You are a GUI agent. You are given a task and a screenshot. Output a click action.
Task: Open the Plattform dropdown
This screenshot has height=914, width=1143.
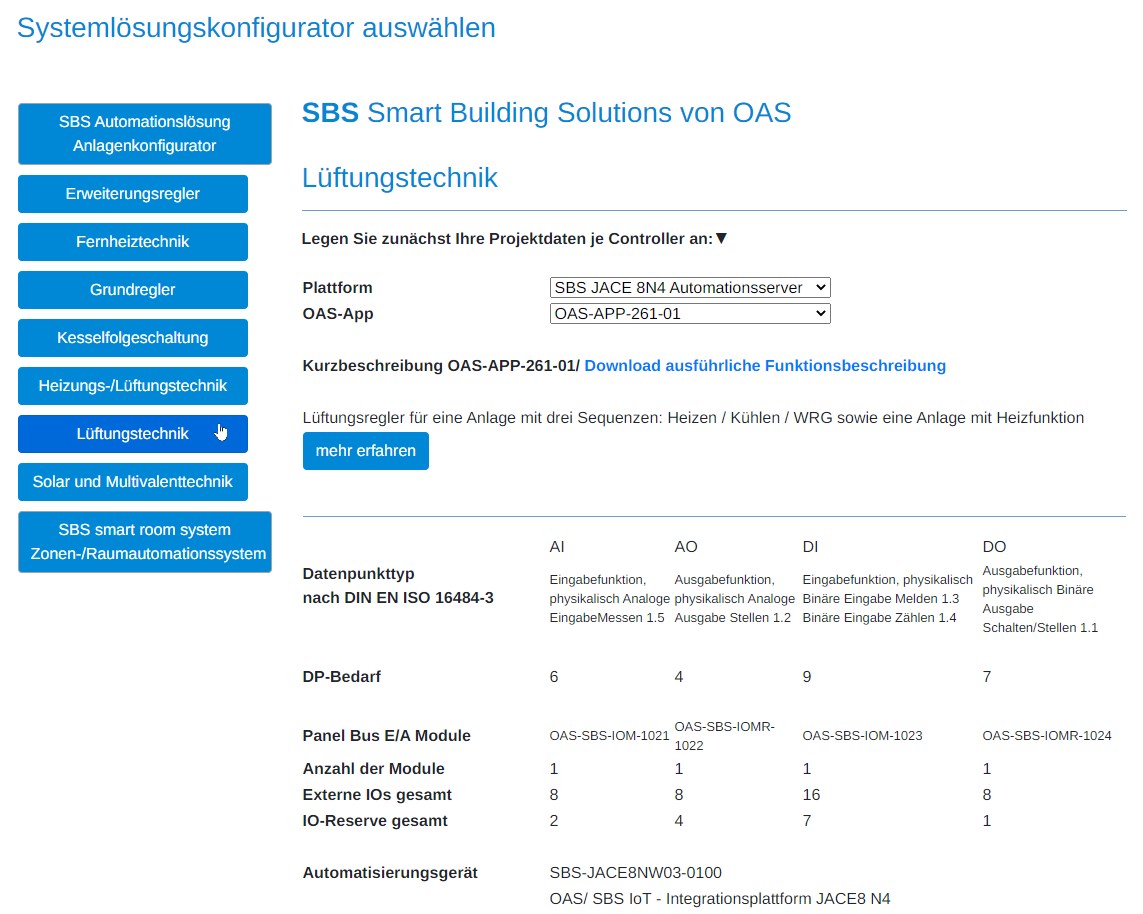pyautogui.click(x=690, y=287)
